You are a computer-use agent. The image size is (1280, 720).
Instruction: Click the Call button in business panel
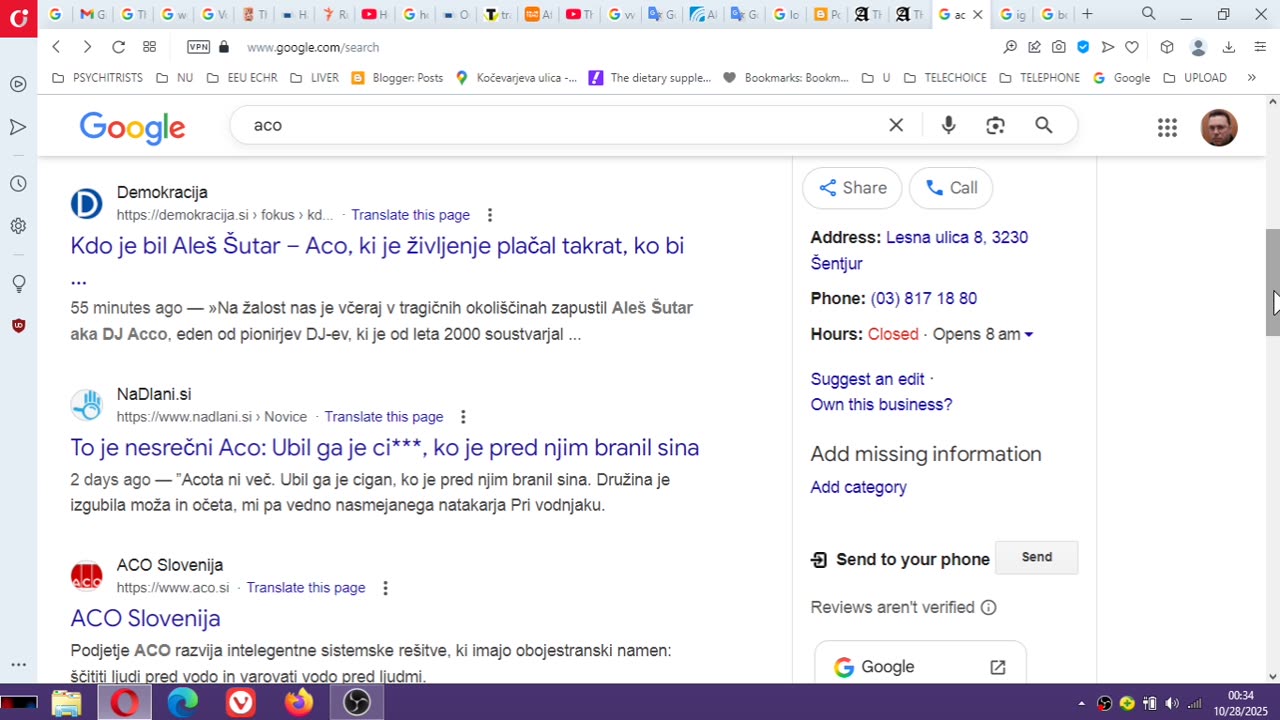[x=951, y=188]
